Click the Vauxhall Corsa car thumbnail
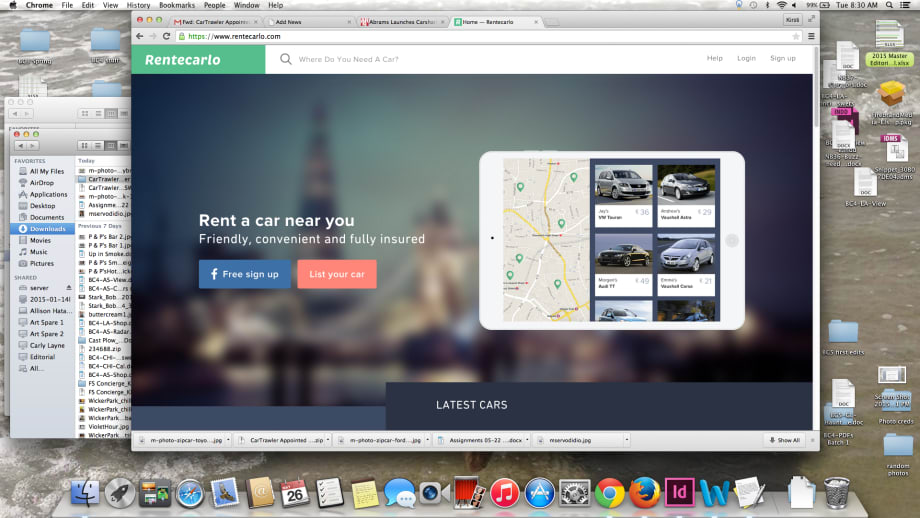 point(686,254)
